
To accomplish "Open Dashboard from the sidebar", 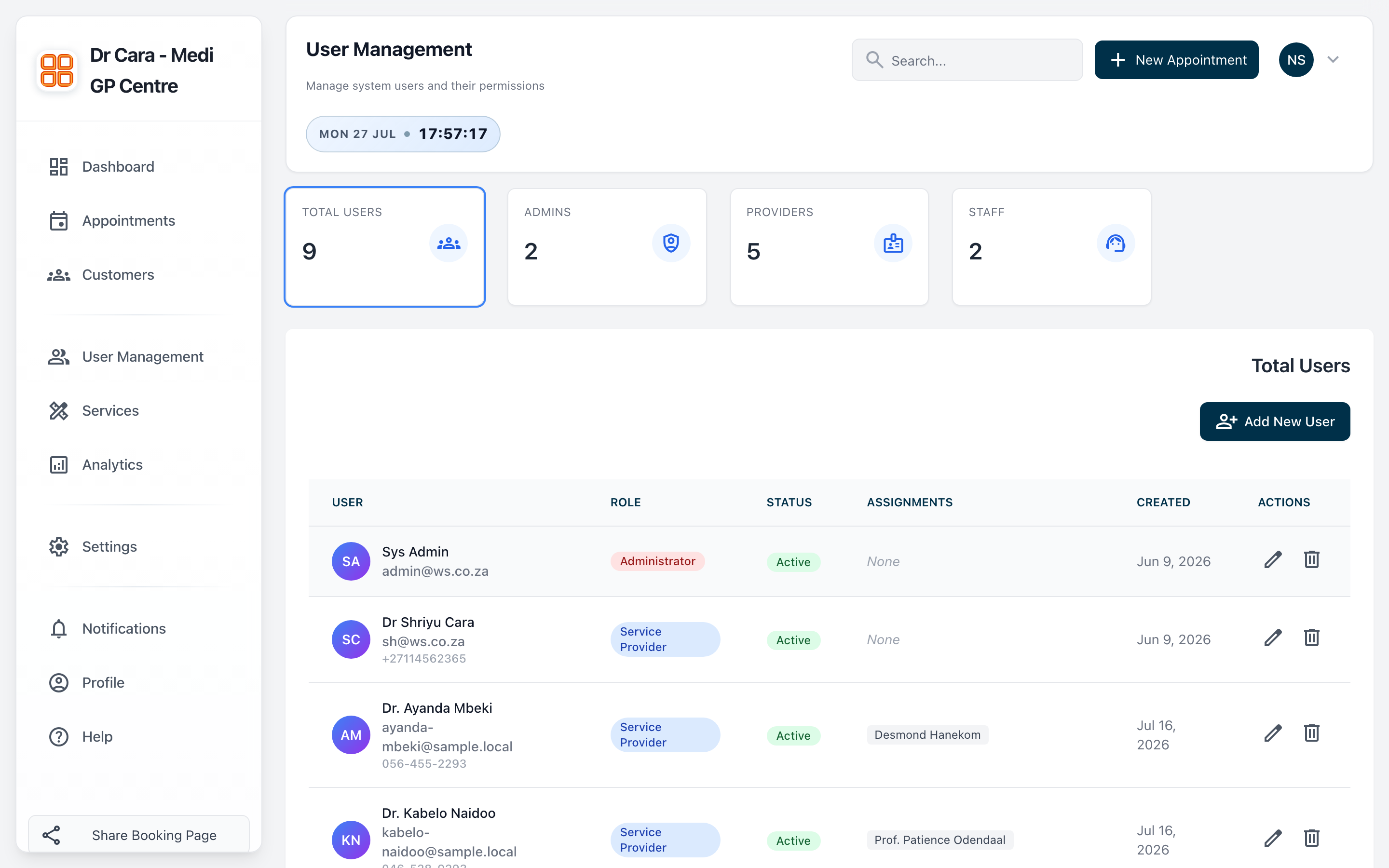I will 138,166.
